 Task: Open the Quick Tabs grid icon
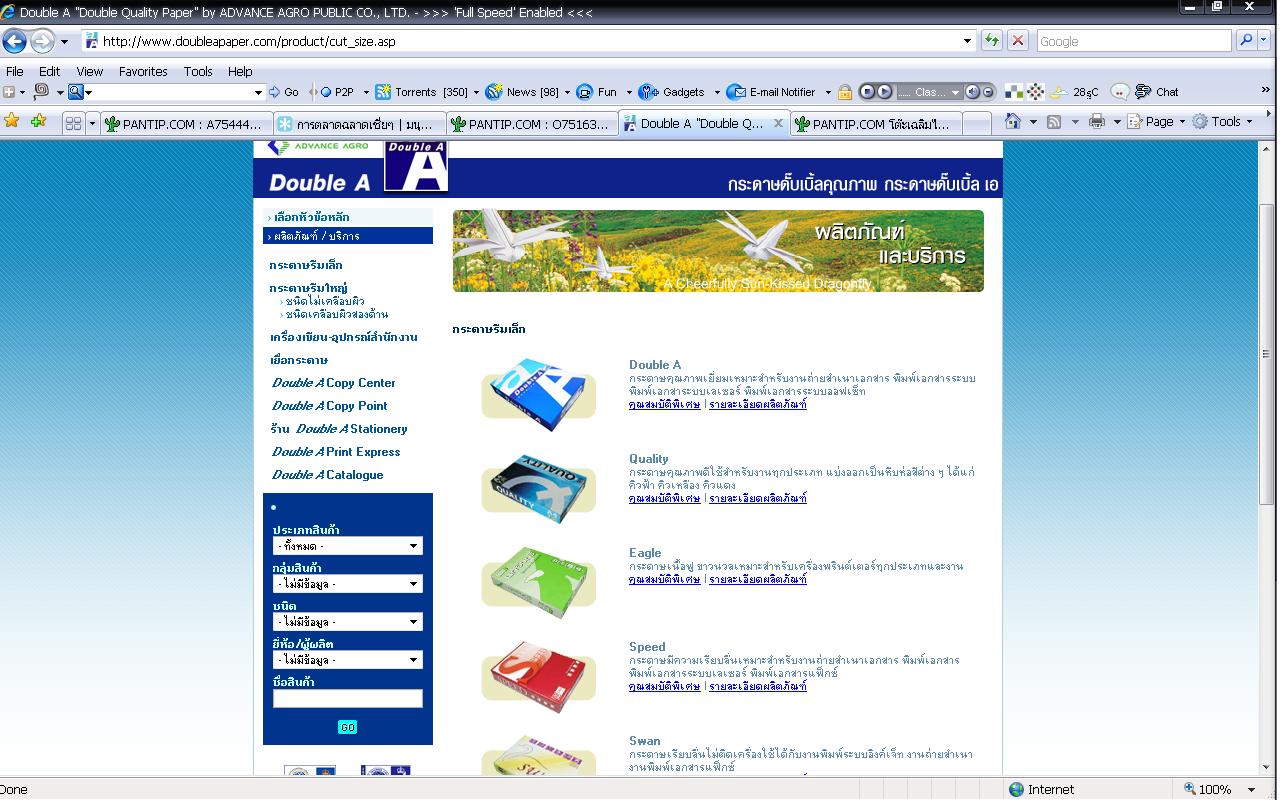click(73, 123)
